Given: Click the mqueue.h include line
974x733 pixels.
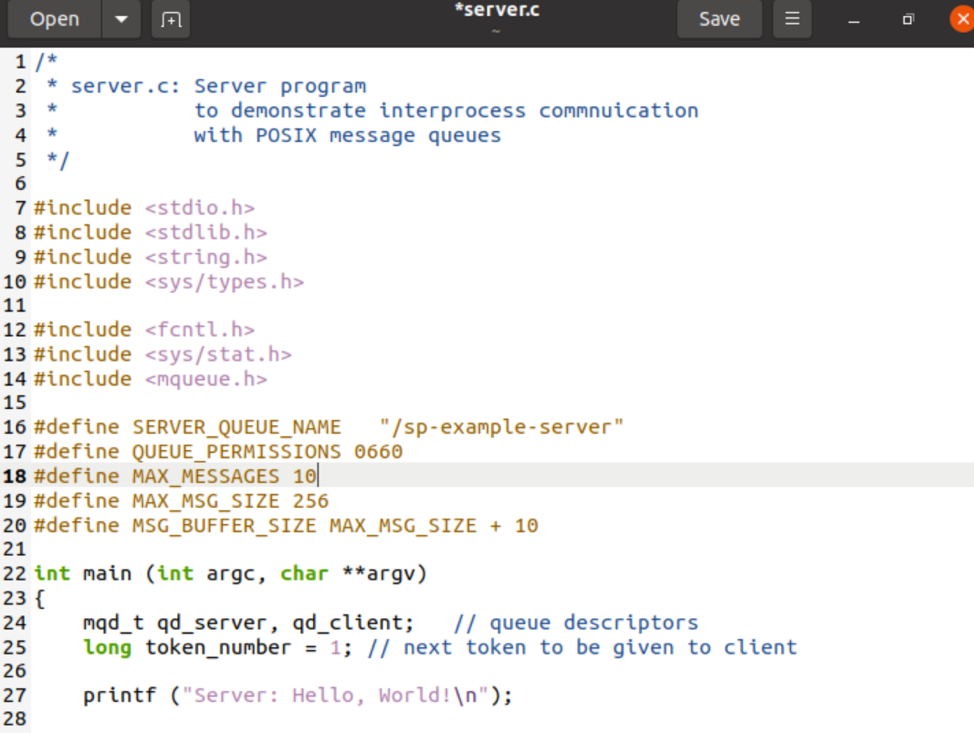Looking at the screenshot, I should pos(151,379).
